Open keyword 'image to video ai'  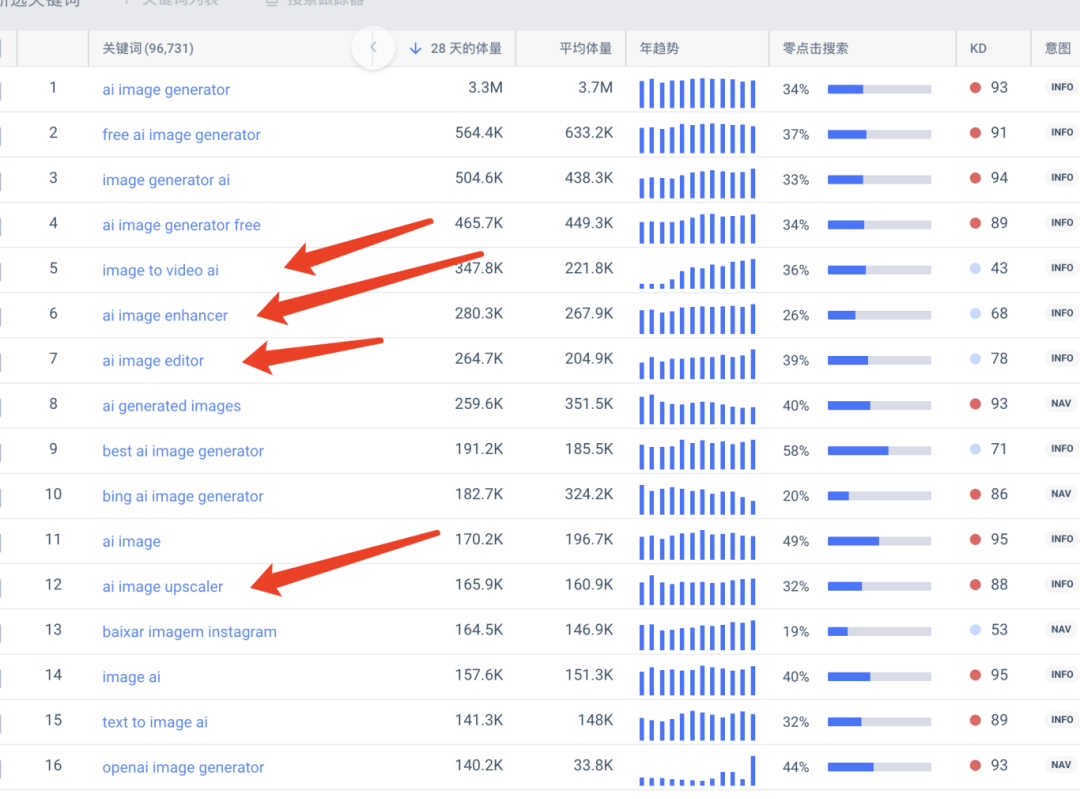point(160,270)
